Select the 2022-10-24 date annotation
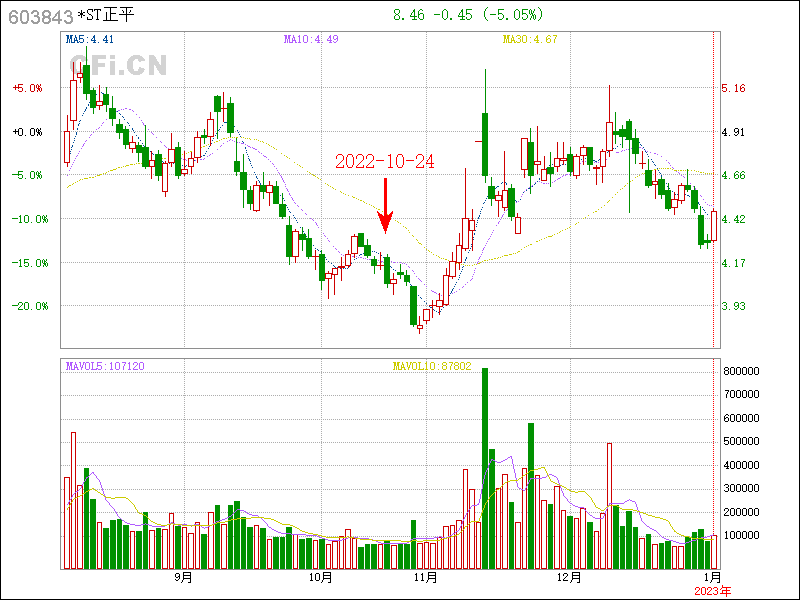800x600 pixels. [x=384, y=161]
